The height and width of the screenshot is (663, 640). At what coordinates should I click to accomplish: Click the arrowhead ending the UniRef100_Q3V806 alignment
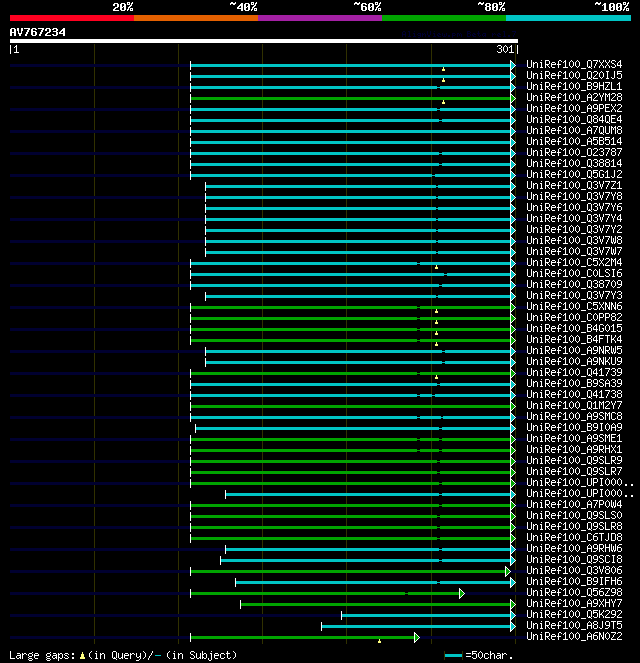click(508, 571)
